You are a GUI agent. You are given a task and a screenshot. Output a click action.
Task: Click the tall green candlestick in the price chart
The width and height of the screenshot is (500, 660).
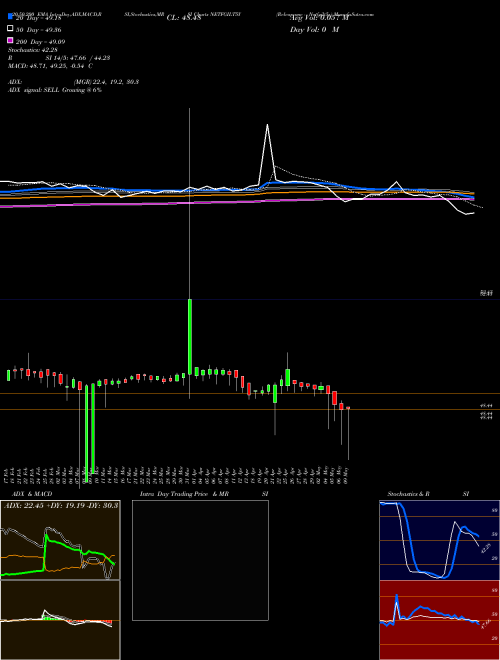[190, 337]
